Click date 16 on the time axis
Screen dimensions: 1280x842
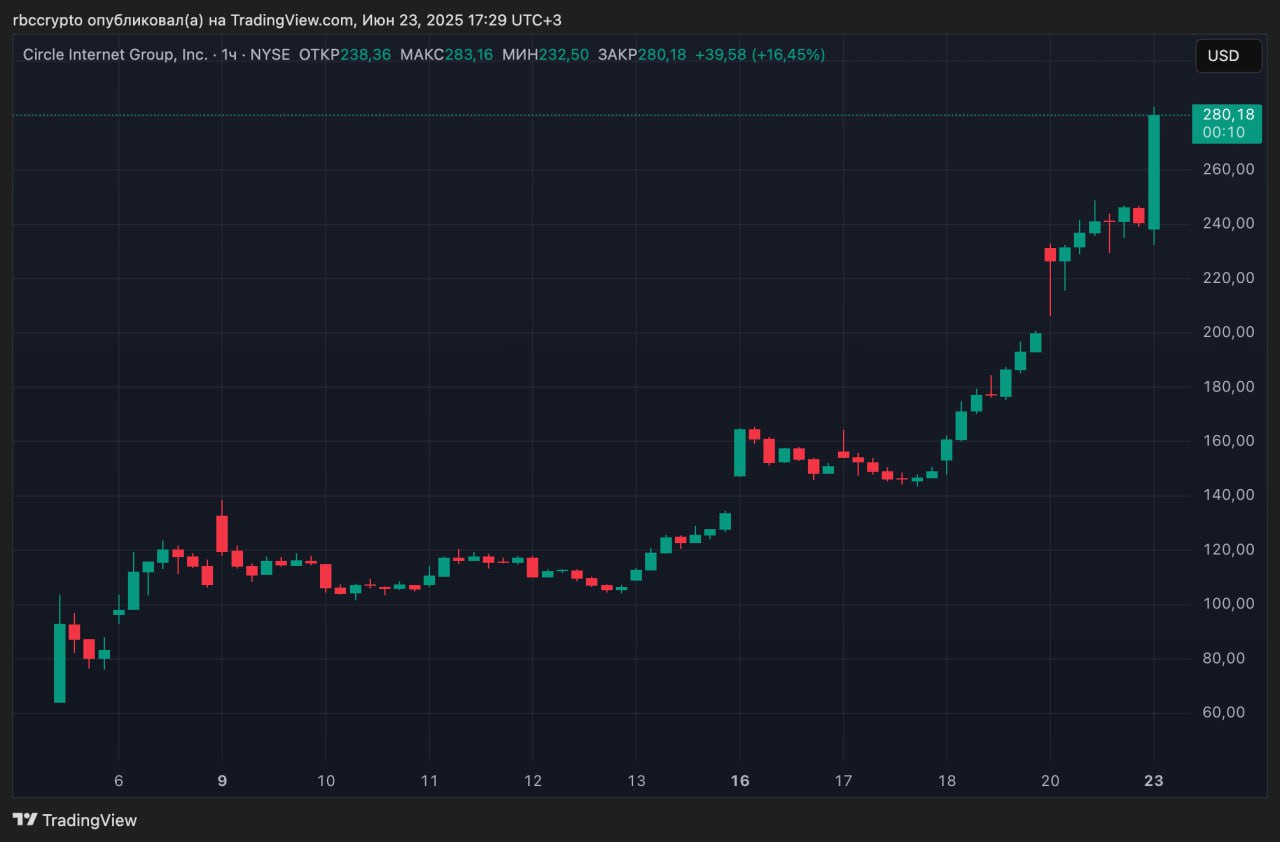coord(740,781)
